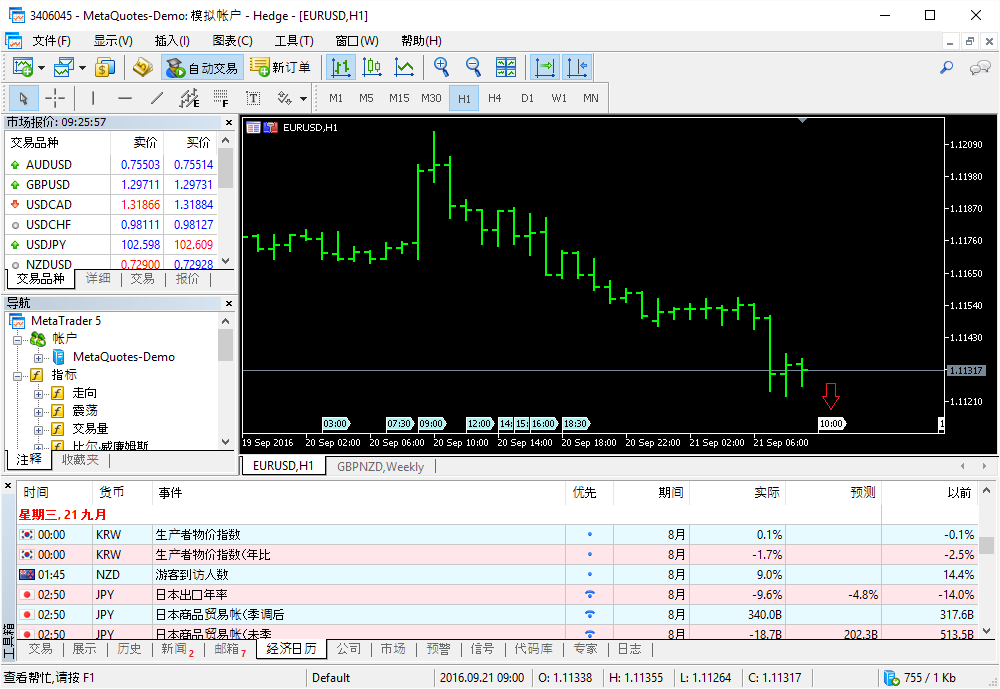Expand the 震荡 indicators node

(38, 411)
